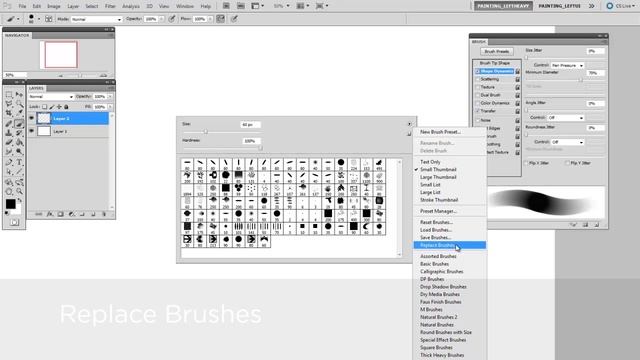Screen dimensions: 640x360
Task: Toggle the Transfer checkbox
Action: 478,111
